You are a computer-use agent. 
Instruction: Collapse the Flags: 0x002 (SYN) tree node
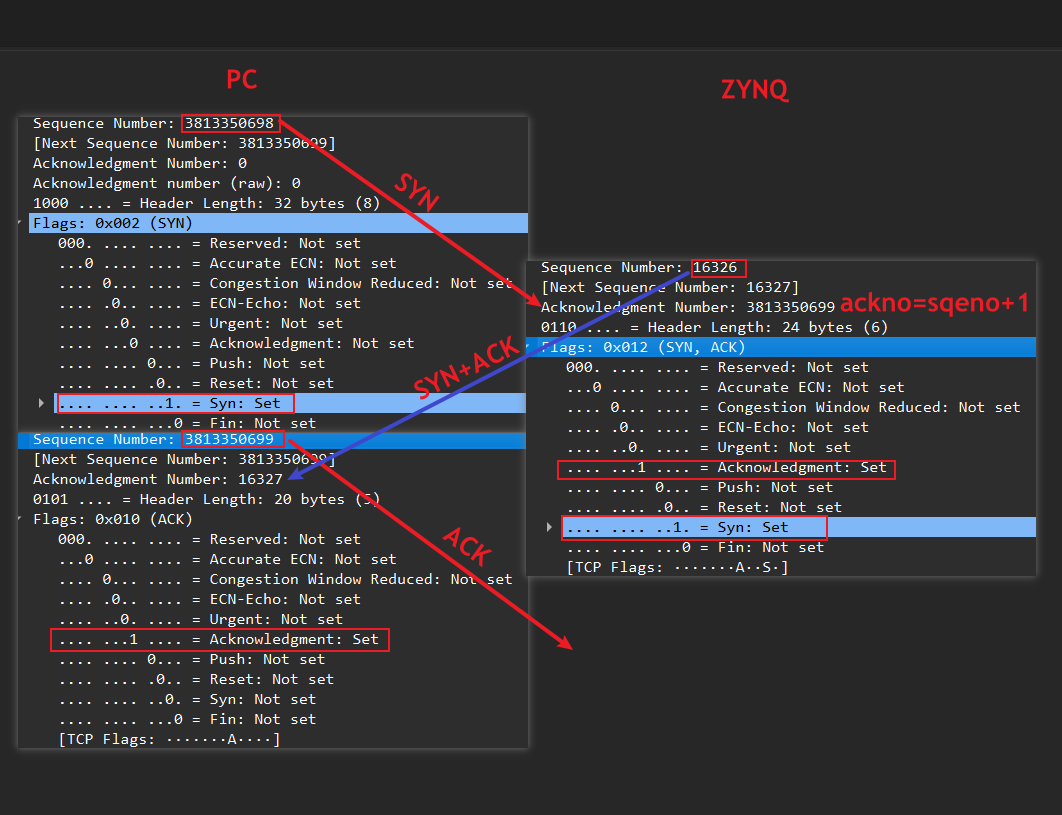[x=22, y=223]
